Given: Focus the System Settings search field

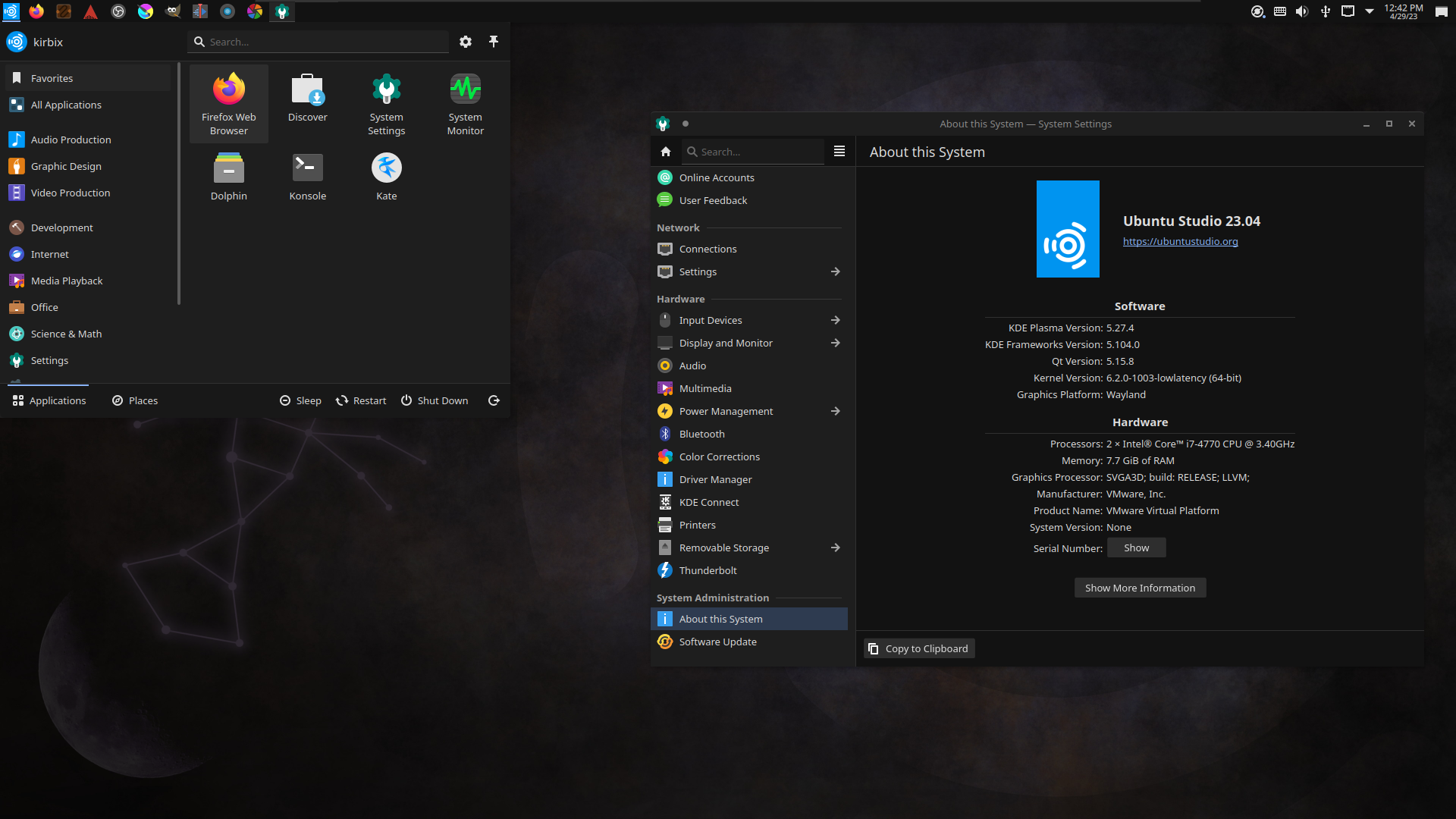Looking at the screenshot, I should coord(753,152).
